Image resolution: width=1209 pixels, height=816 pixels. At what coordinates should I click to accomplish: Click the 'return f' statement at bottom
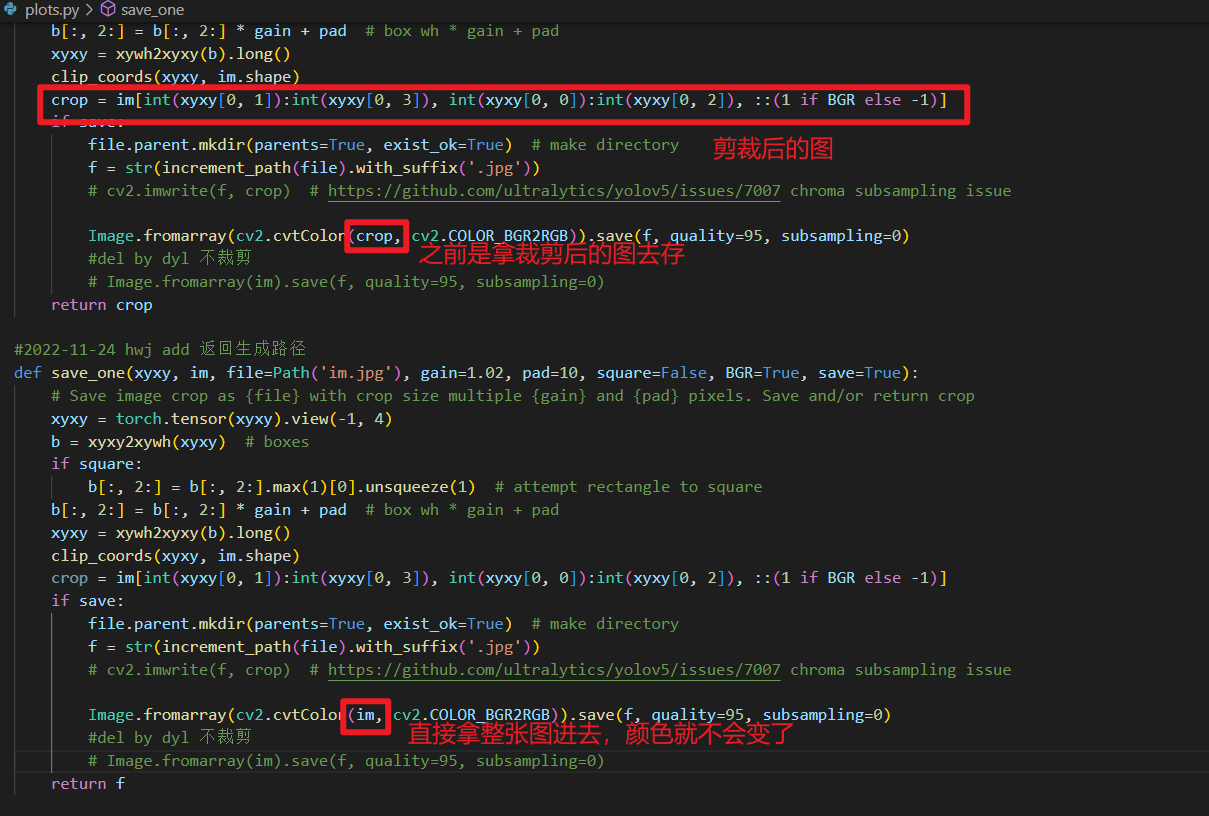88,783
